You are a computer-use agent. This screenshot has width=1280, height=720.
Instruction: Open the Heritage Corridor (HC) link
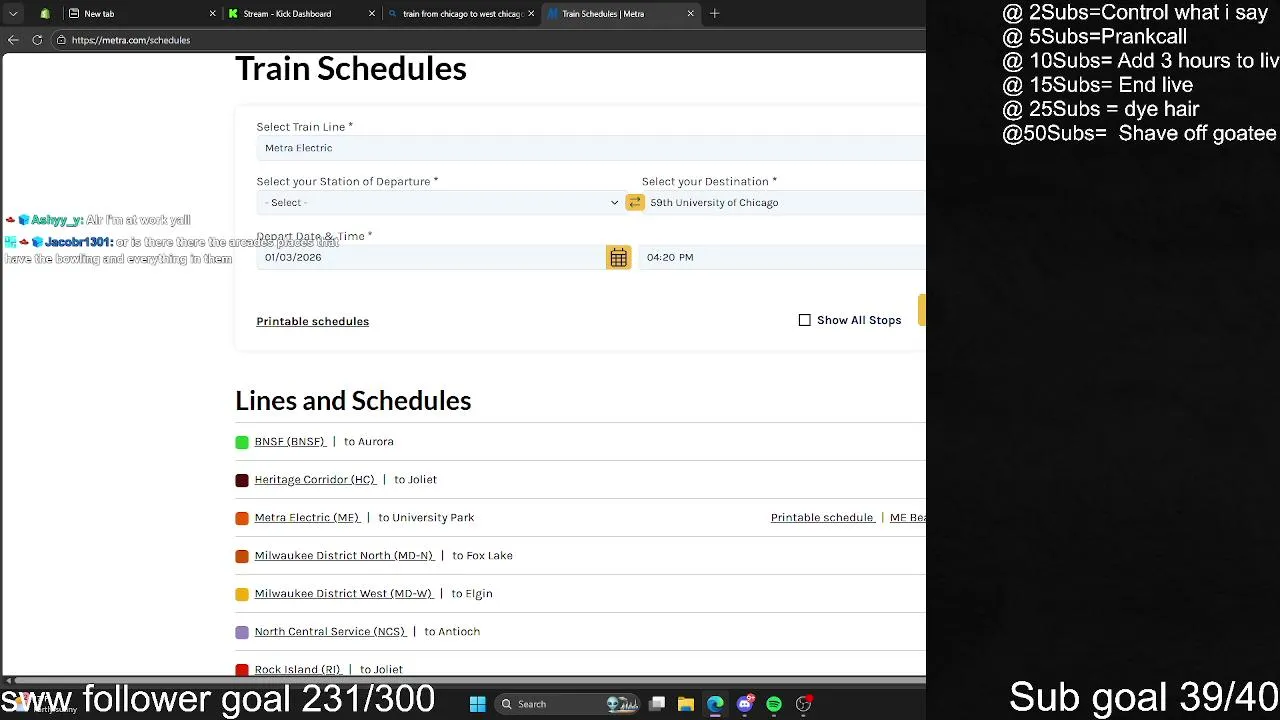pos(315,479)
